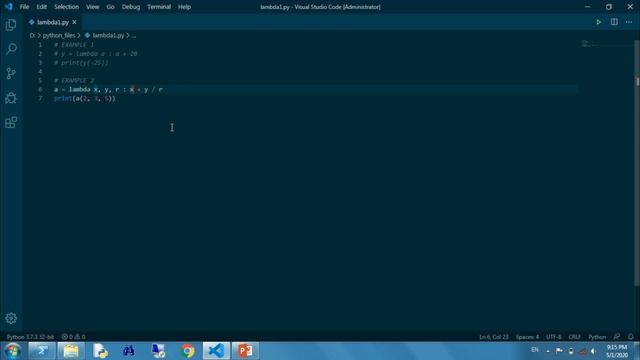
Task: Click the EXAMPLE 2 comment line
Action: point(74,80)
